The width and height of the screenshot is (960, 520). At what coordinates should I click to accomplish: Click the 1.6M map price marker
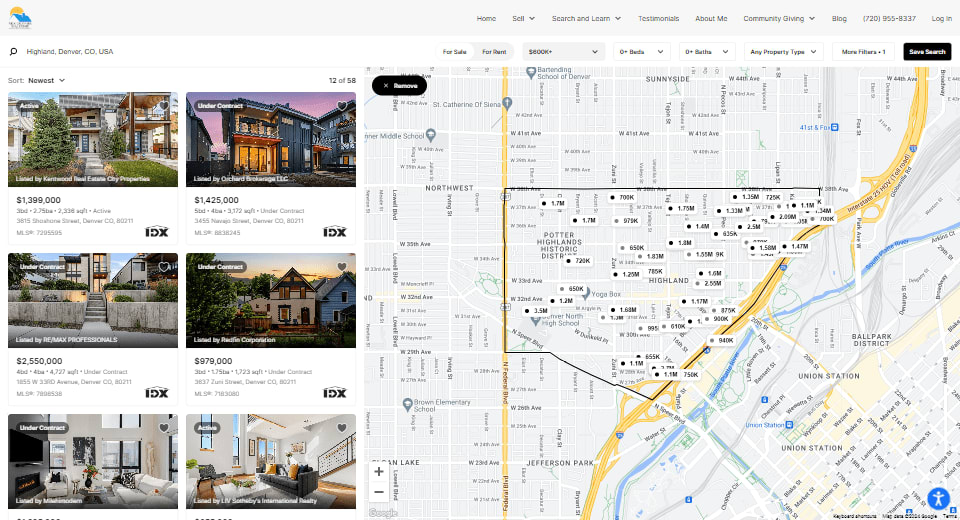pyautogui.click(x=710, y=274)
